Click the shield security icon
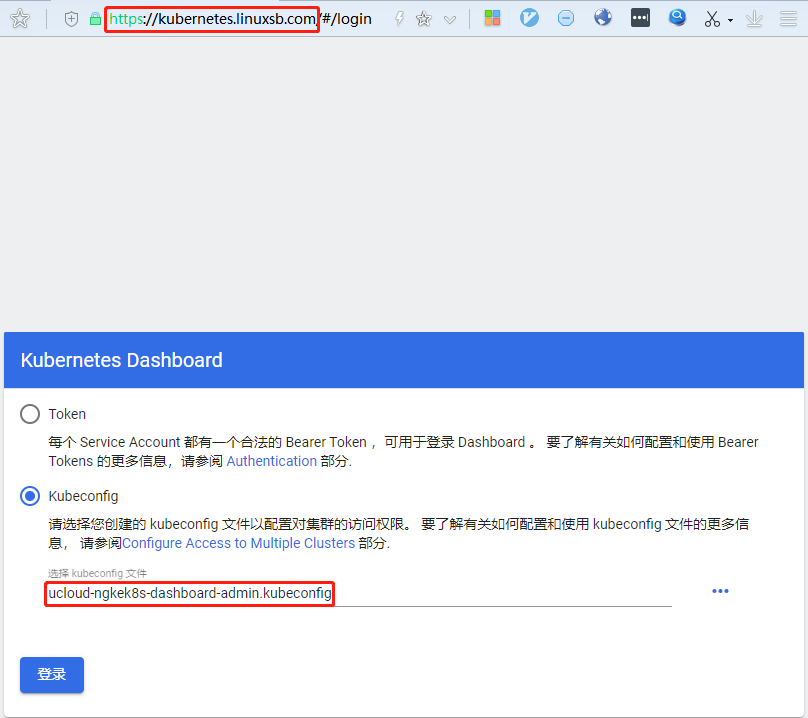The width and height of the screenshot is (808, 718). pyautogui.click(x=71, y=19)
